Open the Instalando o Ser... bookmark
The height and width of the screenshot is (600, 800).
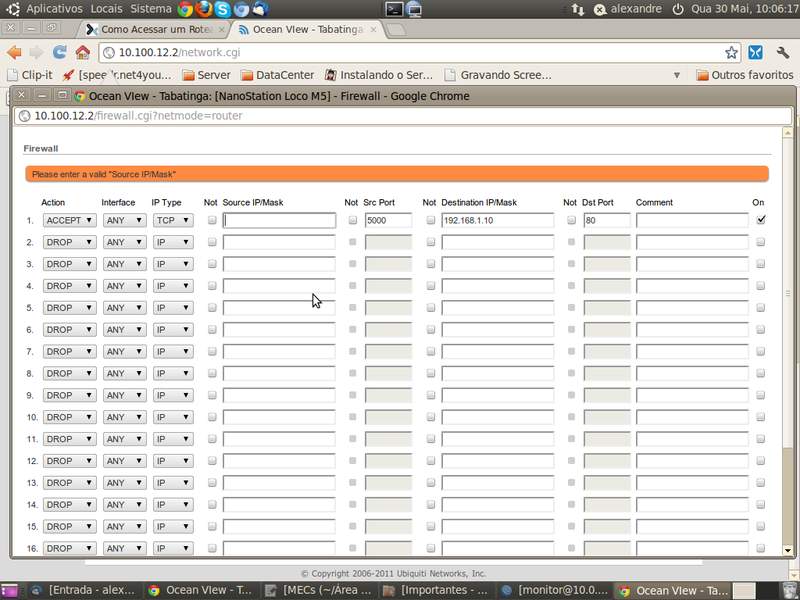click(x=379, y=75)
